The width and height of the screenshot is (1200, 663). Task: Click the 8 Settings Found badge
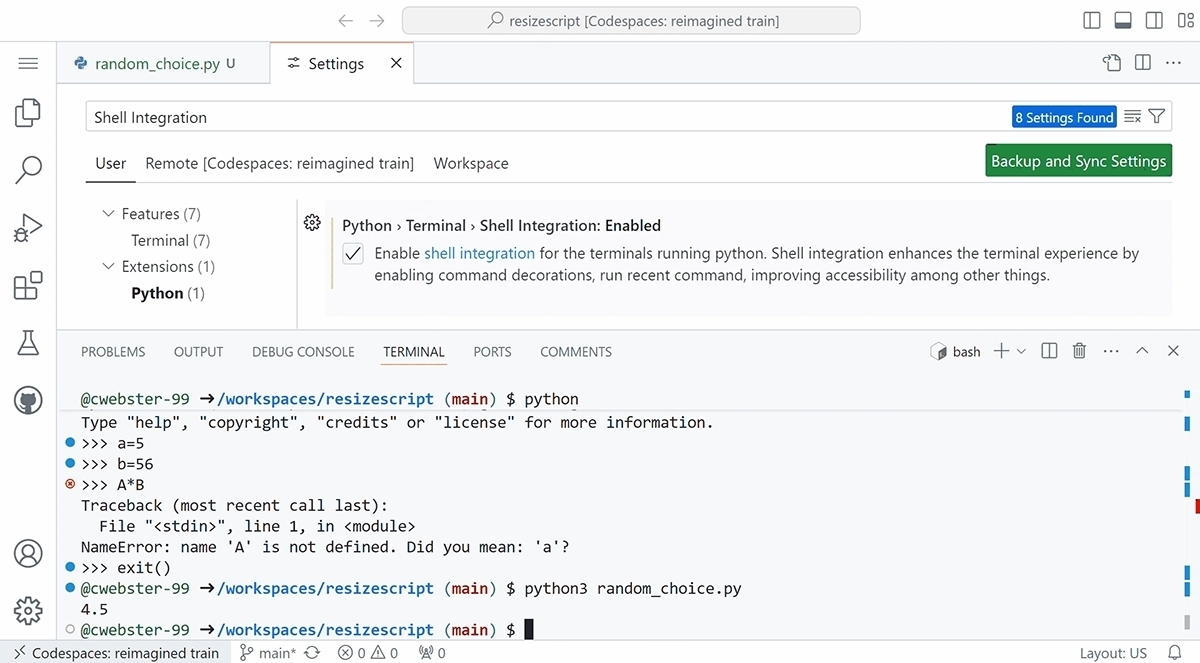pyautogui.click(x=1064, y=117)
